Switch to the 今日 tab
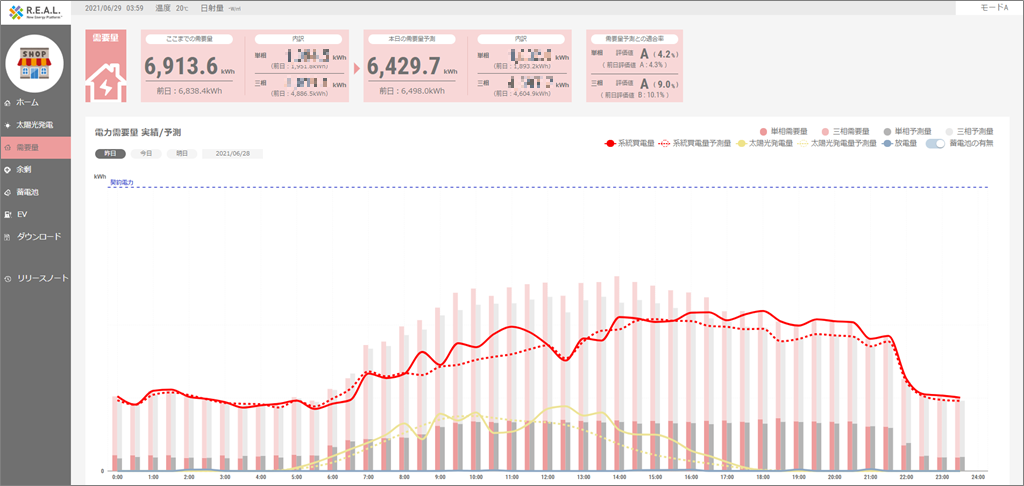Viewport: 1024px width, 486px height. point(146,154)
